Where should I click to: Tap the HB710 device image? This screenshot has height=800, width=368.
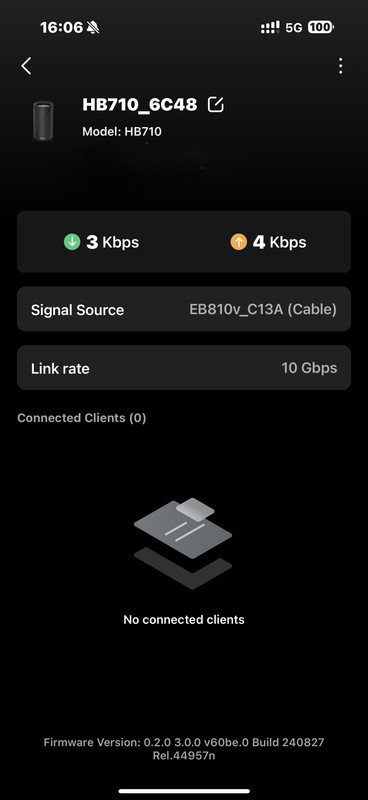[43, 120]
